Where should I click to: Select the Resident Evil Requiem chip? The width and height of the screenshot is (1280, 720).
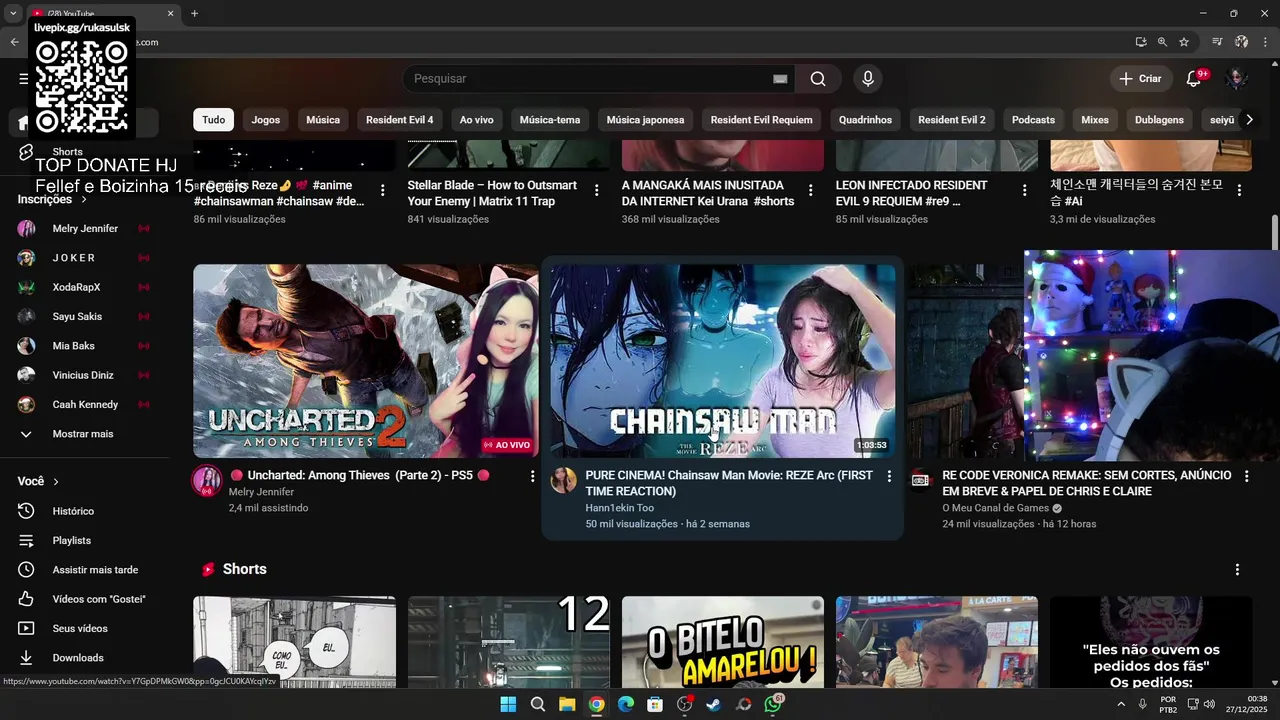(762, 120)
